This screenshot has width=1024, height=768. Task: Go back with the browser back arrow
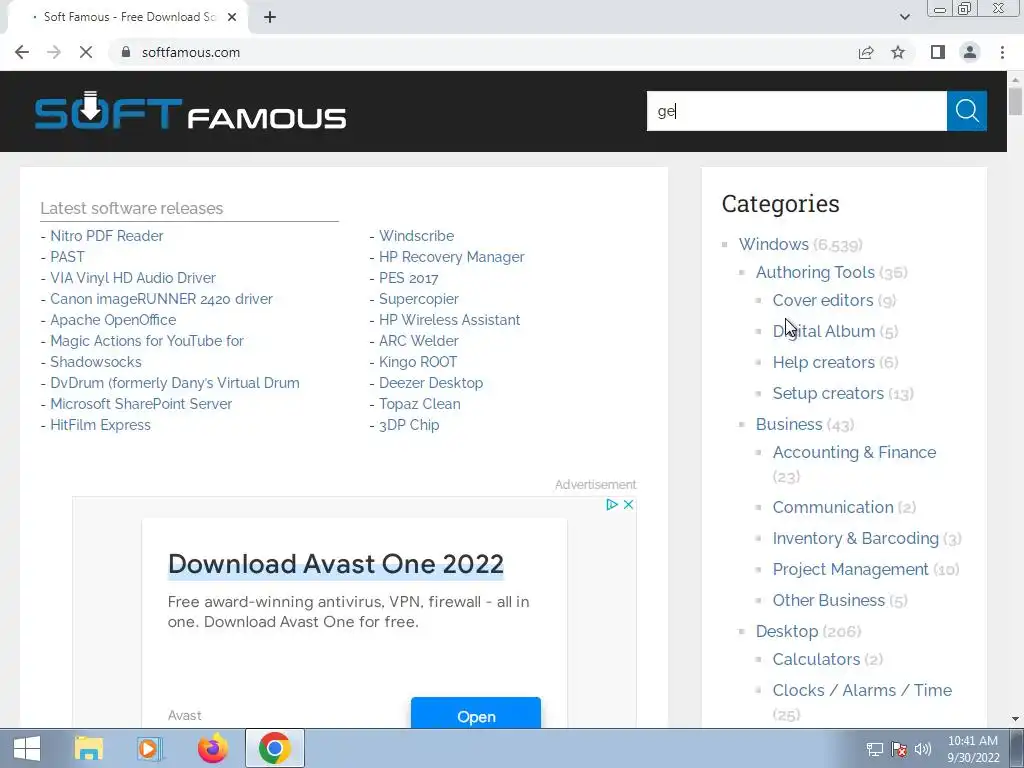(22, 52)
